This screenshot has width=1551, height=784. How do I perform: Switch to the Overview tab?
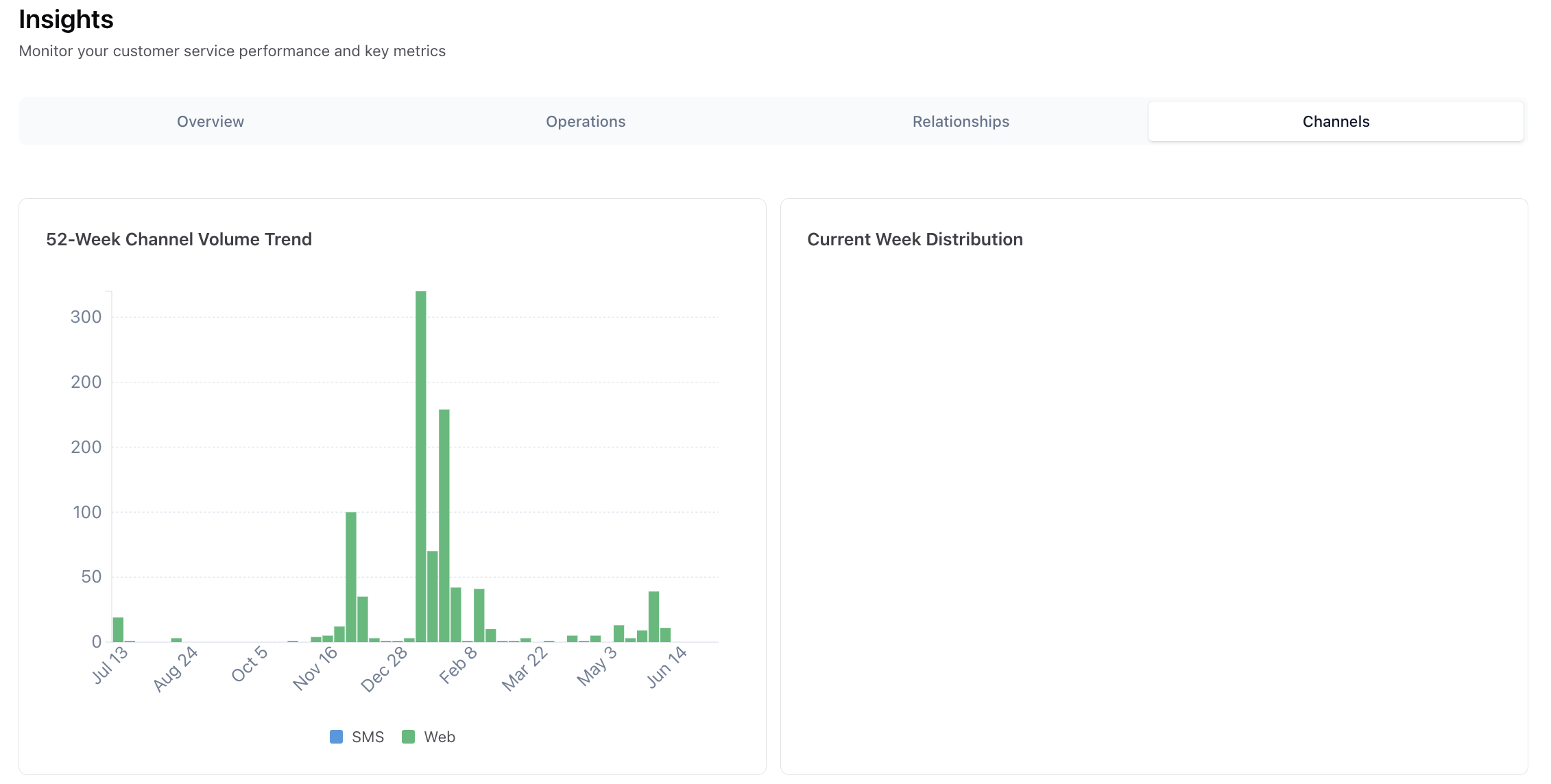pos(211,121)
